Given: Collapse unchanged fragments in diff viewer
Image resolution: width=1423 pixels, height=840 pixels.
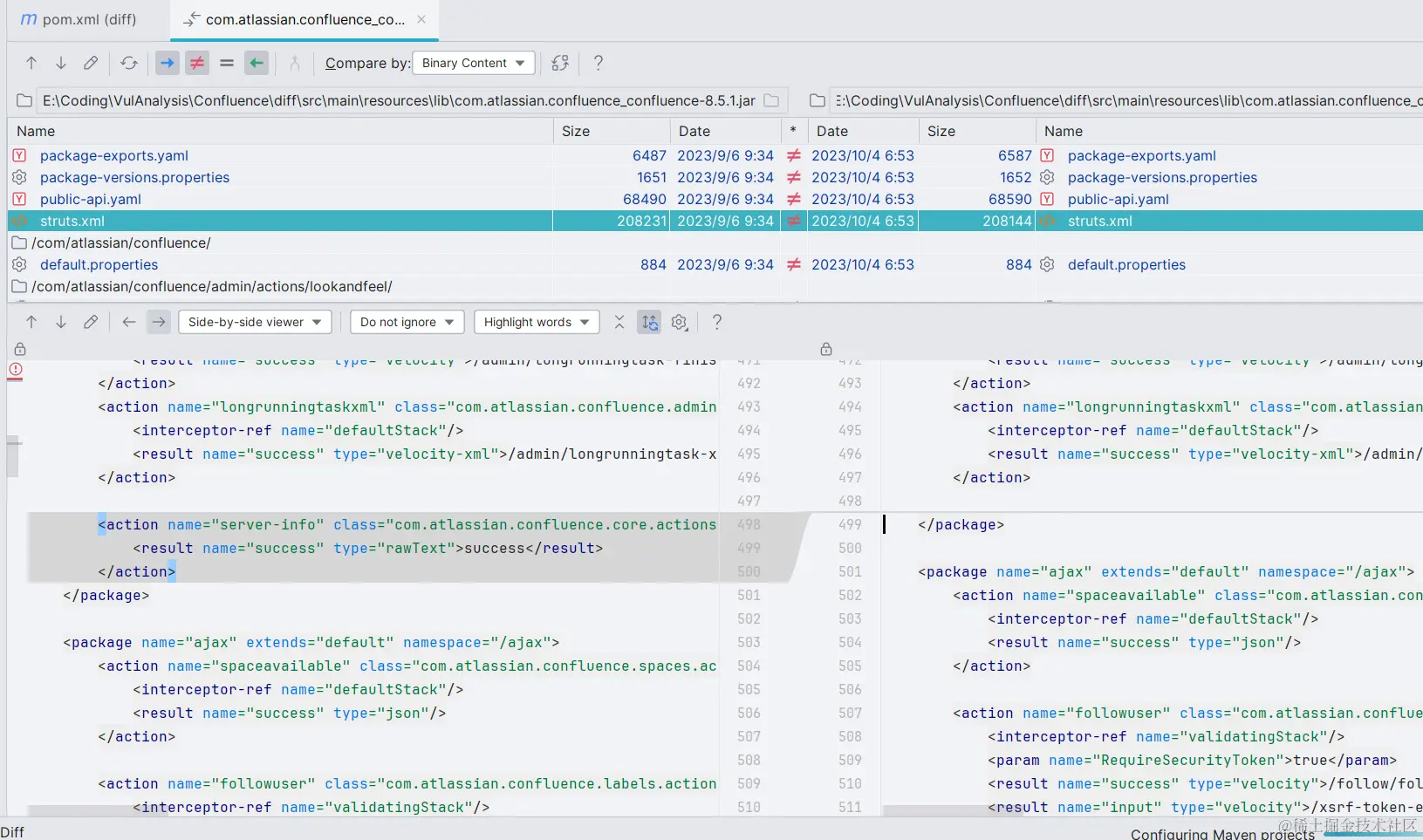Looking at the screenshot, I should (x=619, y=322).
